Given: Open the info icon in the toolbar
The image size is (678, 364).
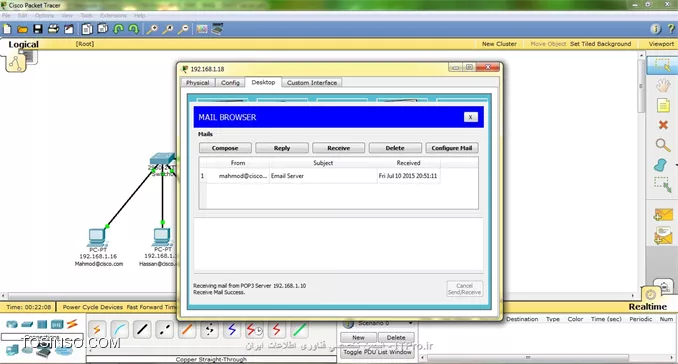Looking at the screenshot, I should (656, 29).
